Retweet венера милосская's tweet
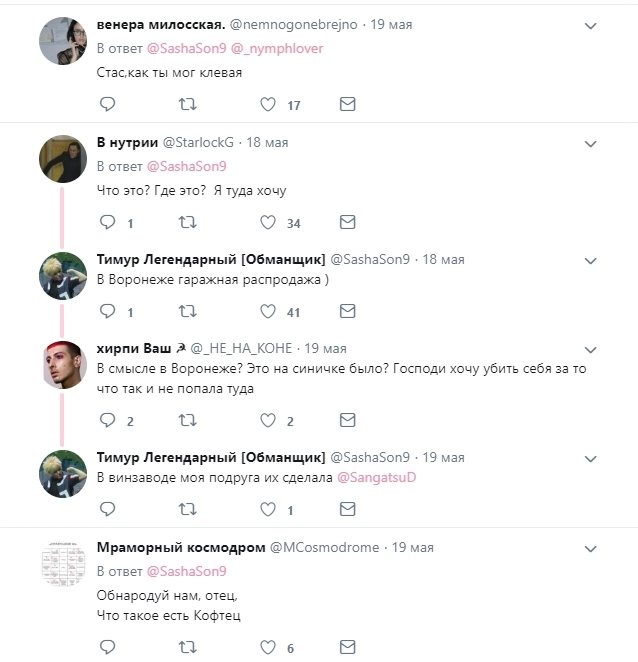Screen dimensions: 638x662 (x=187, y=104)
